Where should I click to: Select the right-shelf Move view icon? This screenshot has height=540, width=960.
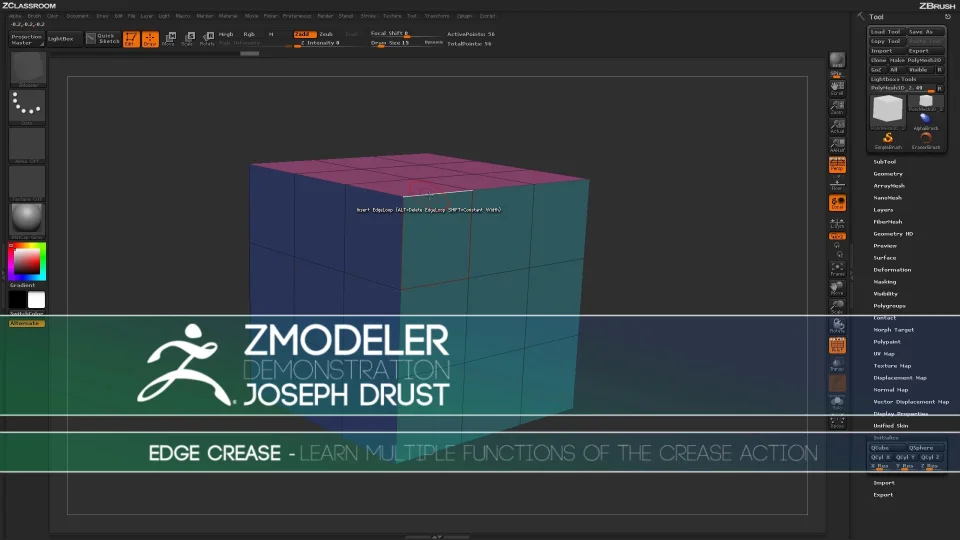click(837, 288)
